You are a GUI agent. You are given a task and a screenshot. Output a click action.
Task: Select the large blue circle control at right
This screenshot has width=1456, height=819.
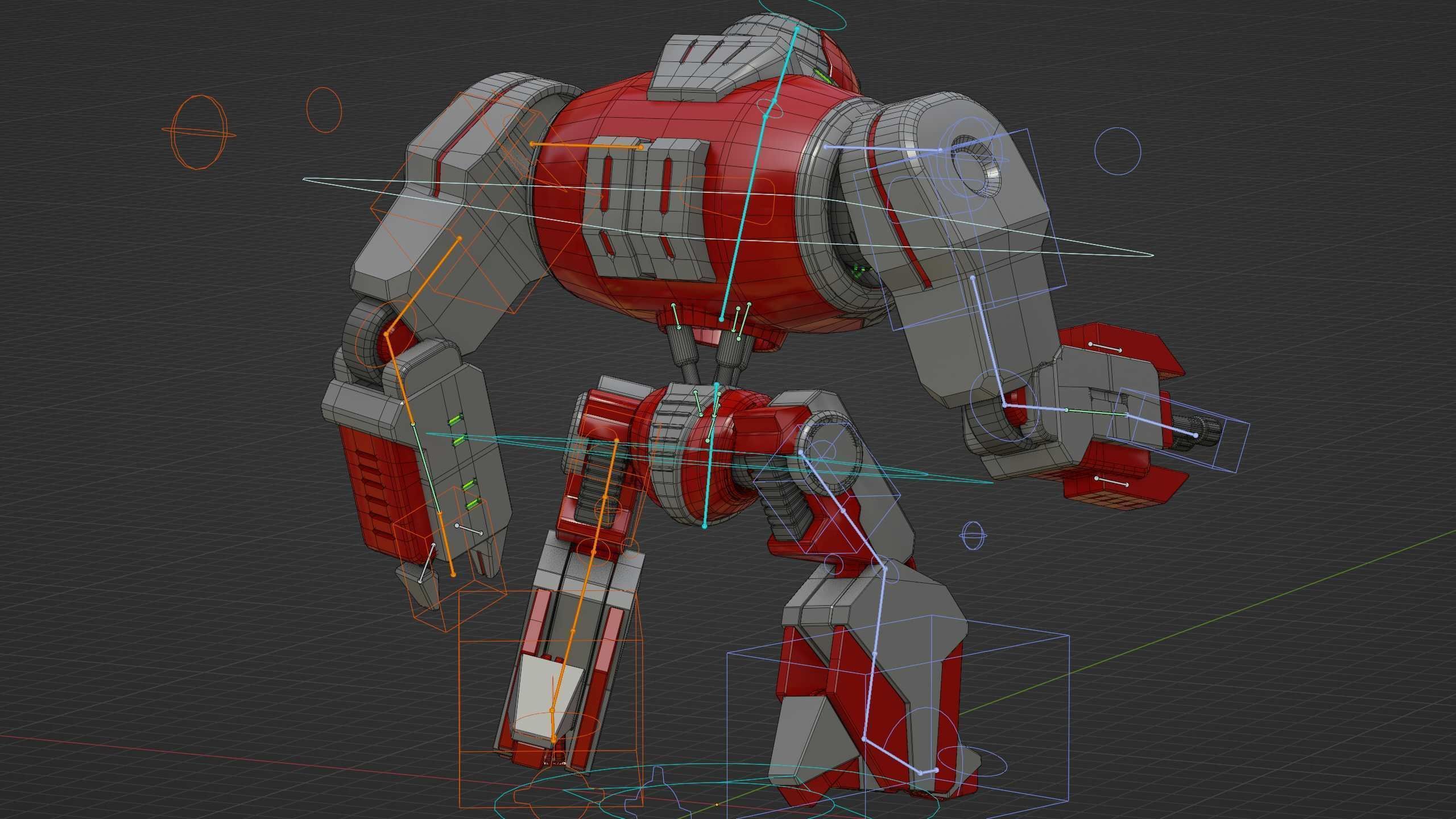tap(1118, 151)
